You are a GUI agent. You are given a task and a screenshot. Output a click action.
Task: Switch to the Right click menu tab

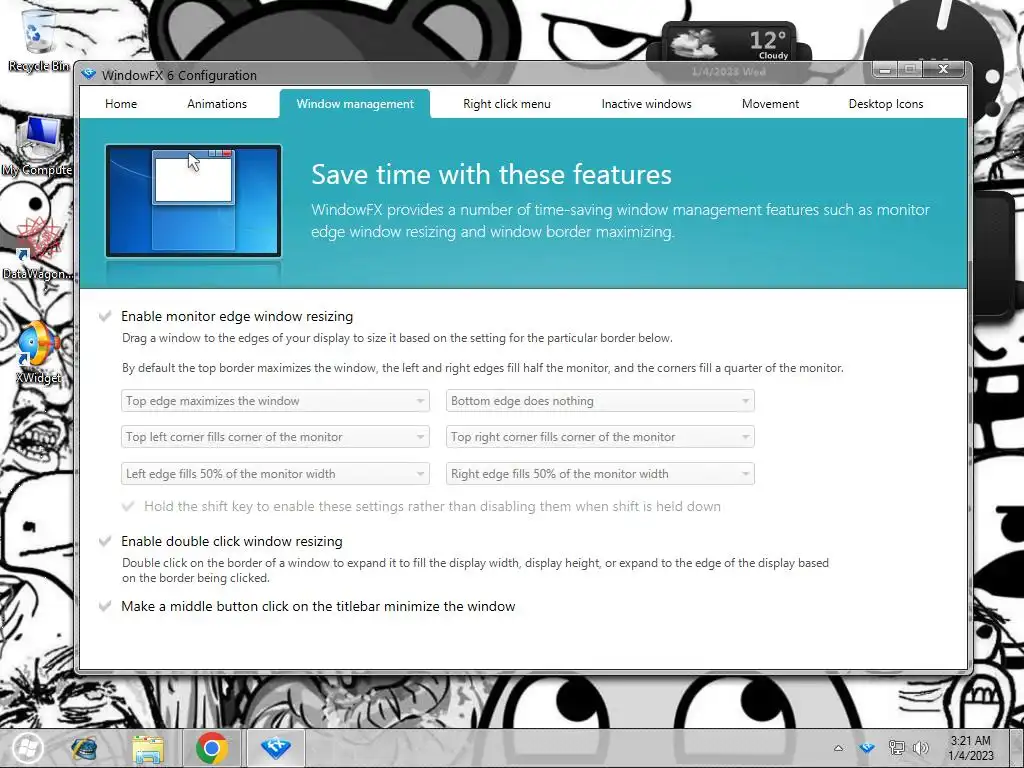(x=507, y=104)
